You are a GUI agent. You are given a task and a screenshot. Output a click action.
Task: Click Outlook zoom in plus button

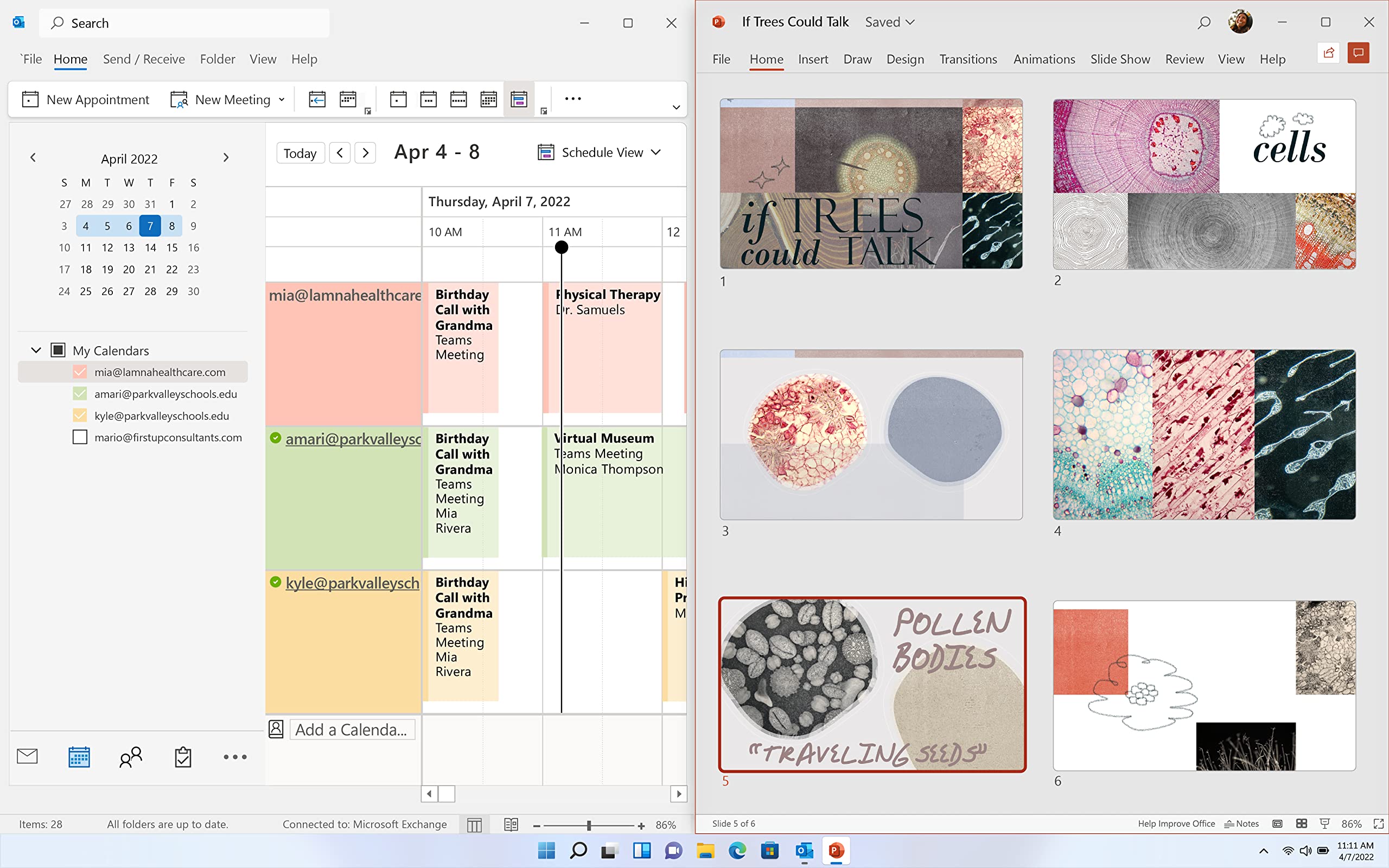click(641, 826)
